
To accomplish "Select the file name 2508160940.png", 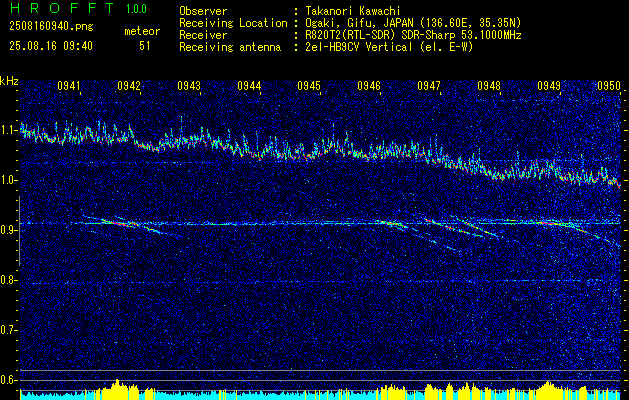I will pyautogui.click(x=51, y=27).
